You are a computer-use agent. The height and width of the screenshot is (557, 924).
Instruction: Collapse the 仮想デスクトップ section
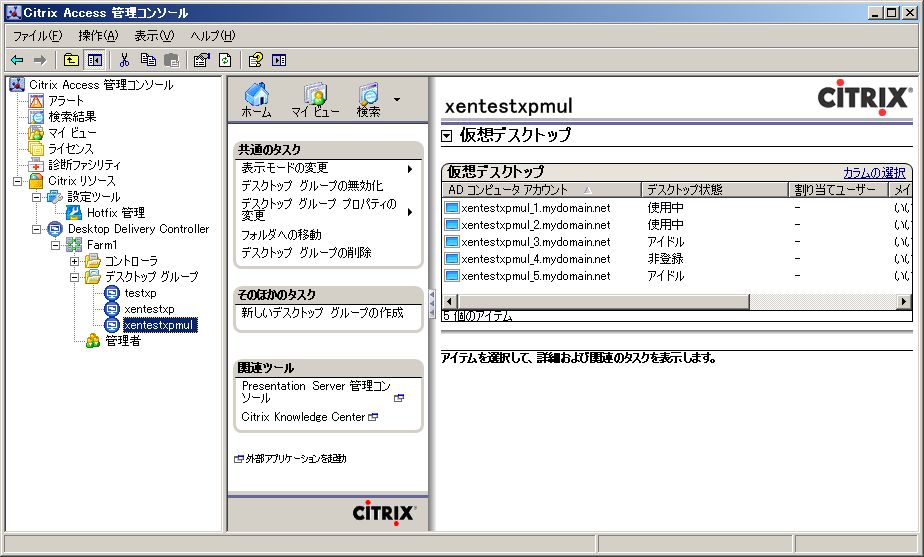[447, 136]
